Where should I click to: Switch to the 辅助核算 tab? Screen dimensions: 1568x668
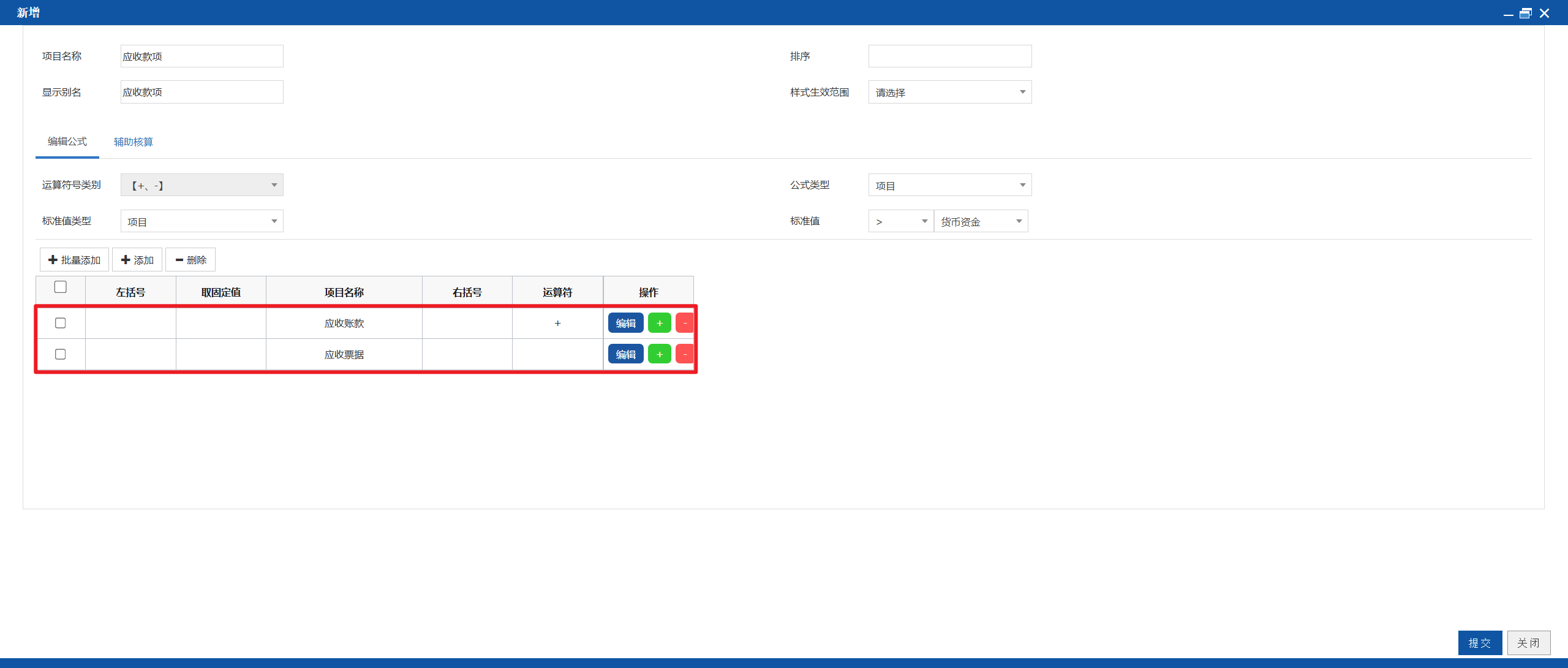pos(133,142)
